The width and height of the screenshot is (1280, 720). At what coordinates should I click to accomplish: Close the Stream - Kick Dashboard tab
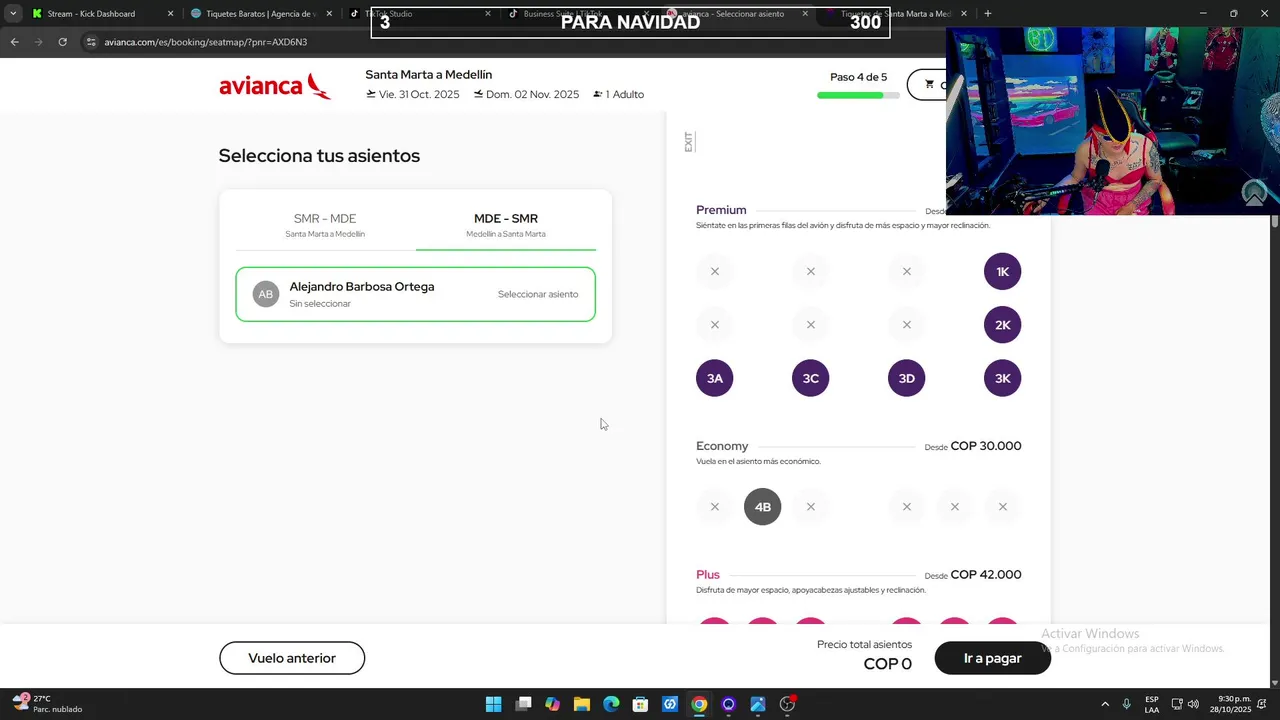(x=170, y=14)
